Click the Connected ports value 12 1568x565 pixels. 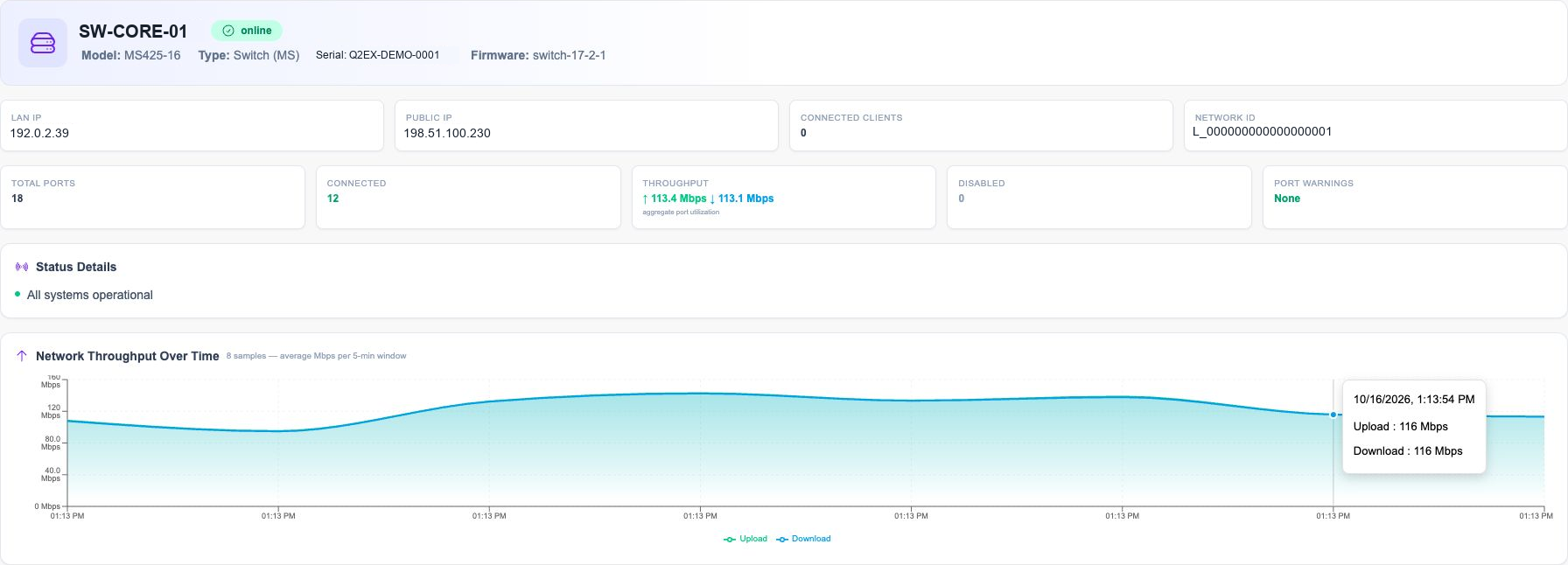(x=332, y=199)
